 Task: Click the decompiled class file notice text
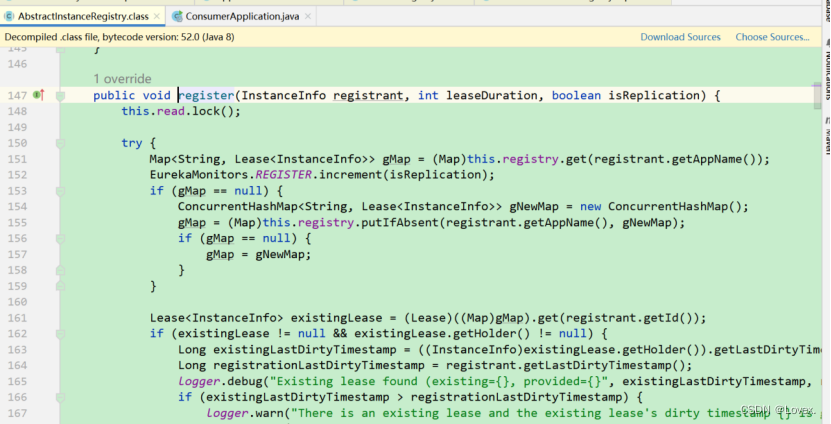tap(119, 37)
